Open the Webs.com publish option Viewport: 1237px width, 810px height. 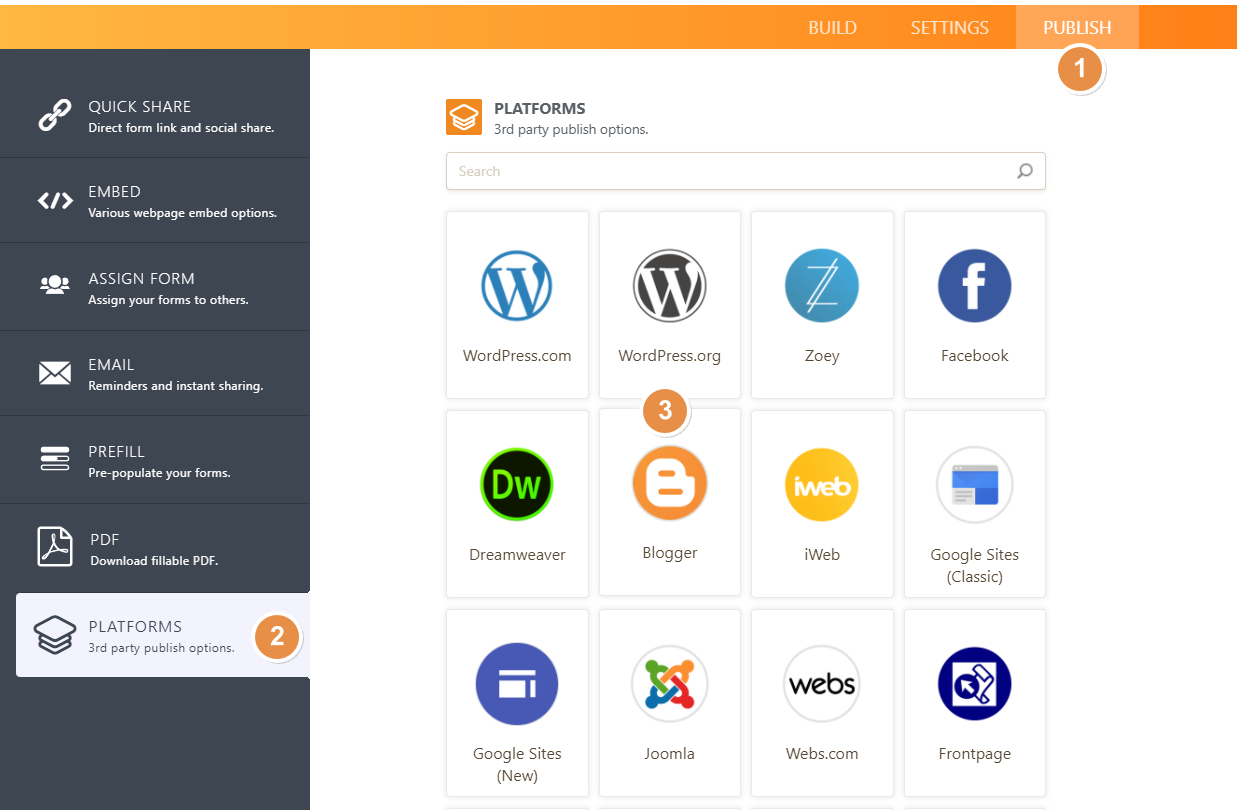pos(821,684)
